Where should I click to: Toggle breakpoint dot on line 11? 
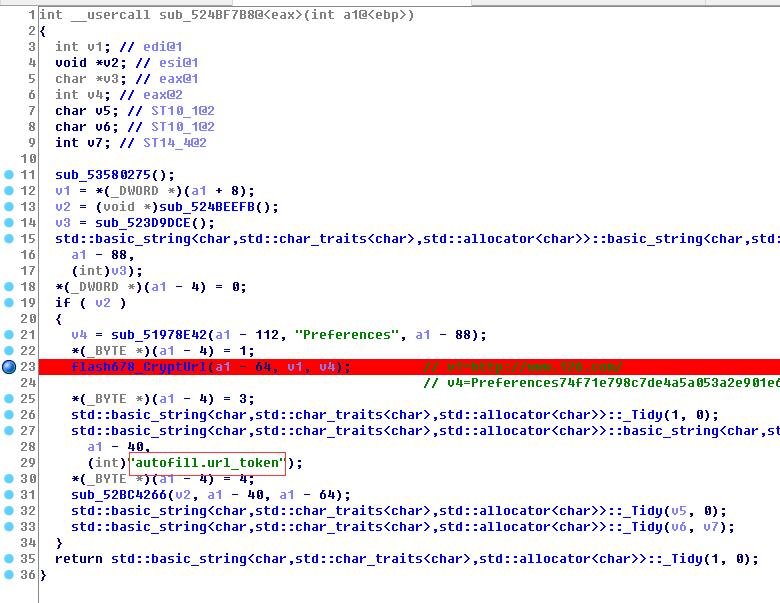pos(9,175)
